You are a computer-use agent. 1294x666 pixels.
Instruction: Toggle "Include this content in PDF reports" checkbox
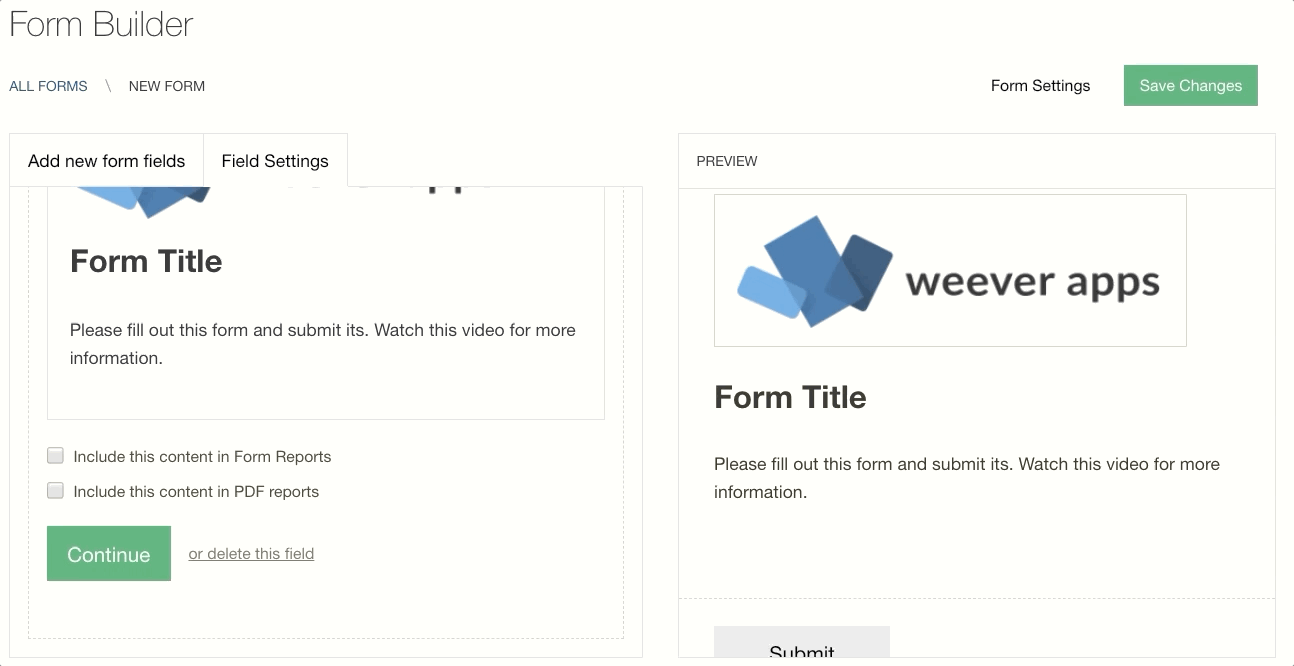point(56,491)
